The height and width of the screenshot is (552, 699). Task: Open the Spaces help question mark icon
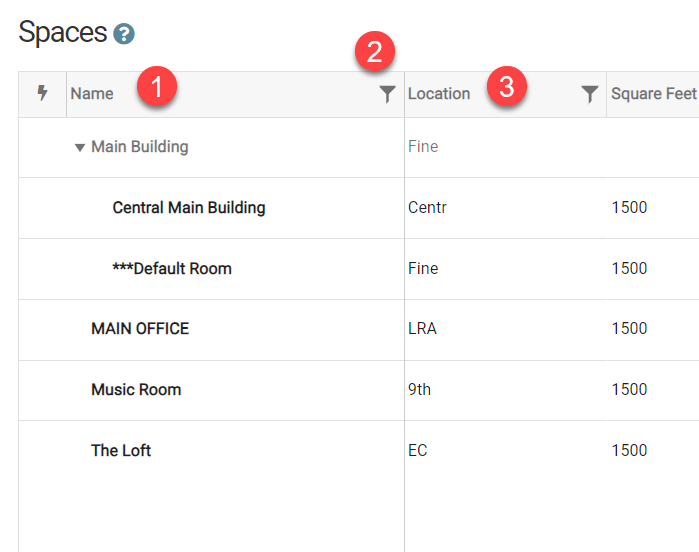pyautogui.click(x=123, y=34)
